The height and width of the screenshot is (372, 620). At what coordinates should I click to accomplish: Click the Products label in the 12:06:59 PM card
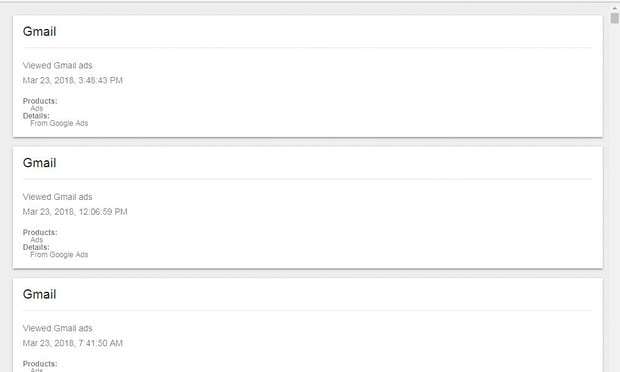coord(40,232)
